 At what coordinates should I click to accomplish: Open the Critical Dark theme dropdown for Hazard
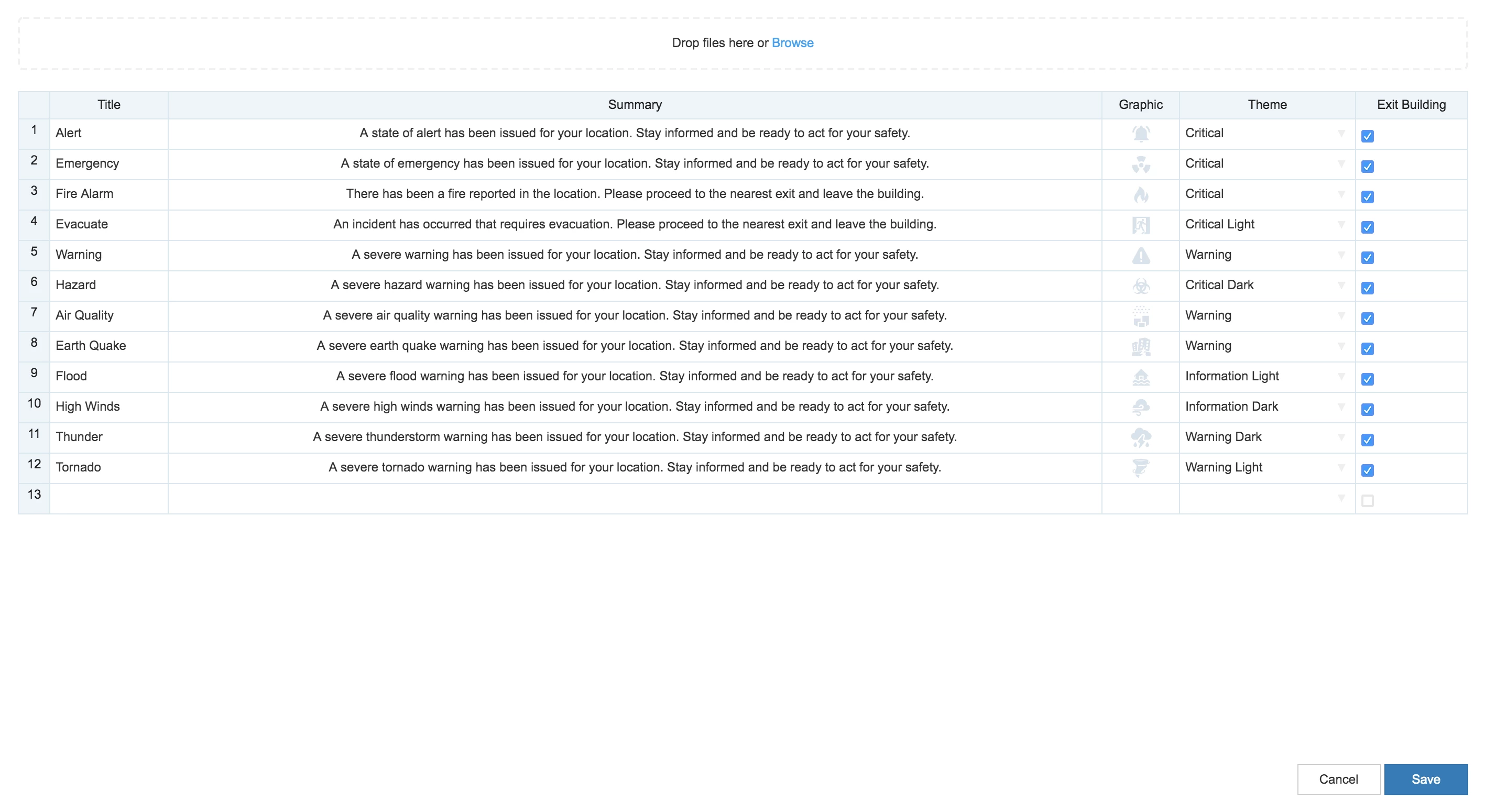point(1341,286)
